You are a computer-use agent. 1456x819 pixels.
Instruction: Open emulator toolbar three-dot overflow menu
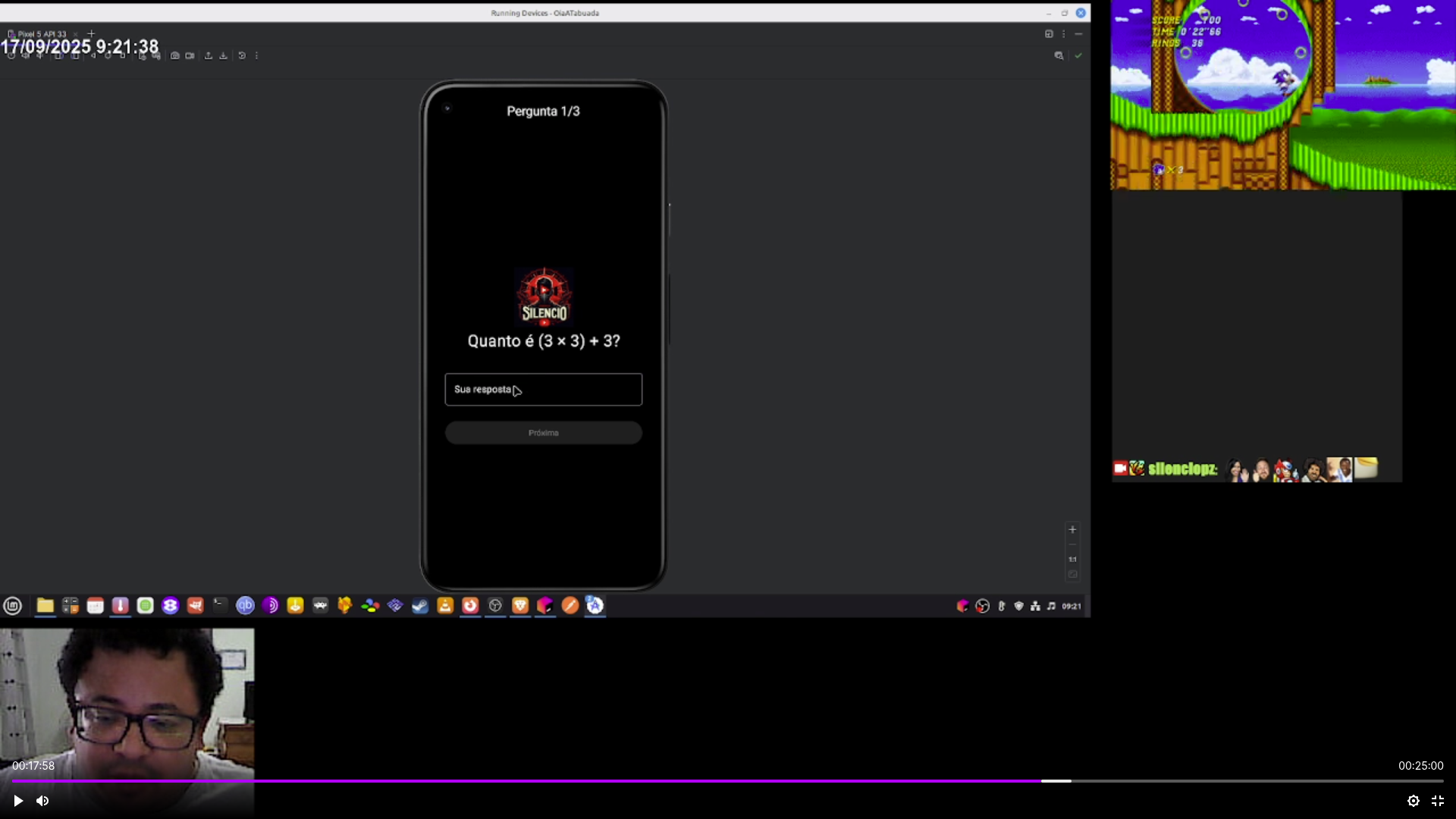pos(256,55)
